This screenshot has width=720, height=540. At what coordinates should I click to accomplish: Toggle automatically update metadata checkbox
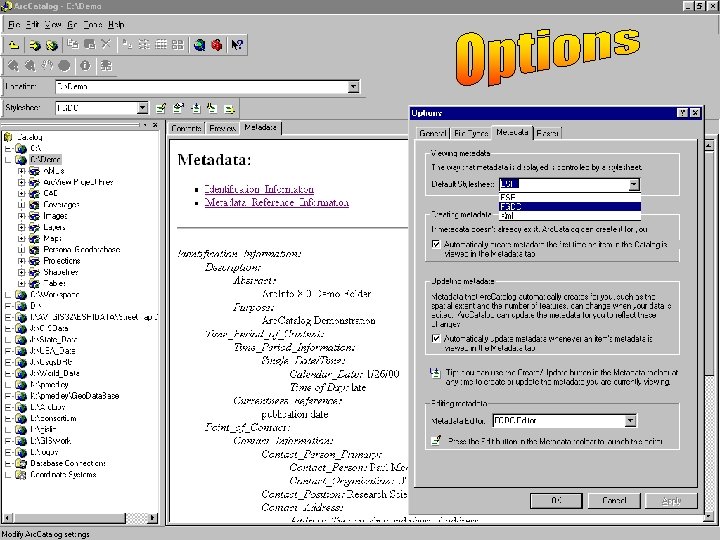click(436, 338)
